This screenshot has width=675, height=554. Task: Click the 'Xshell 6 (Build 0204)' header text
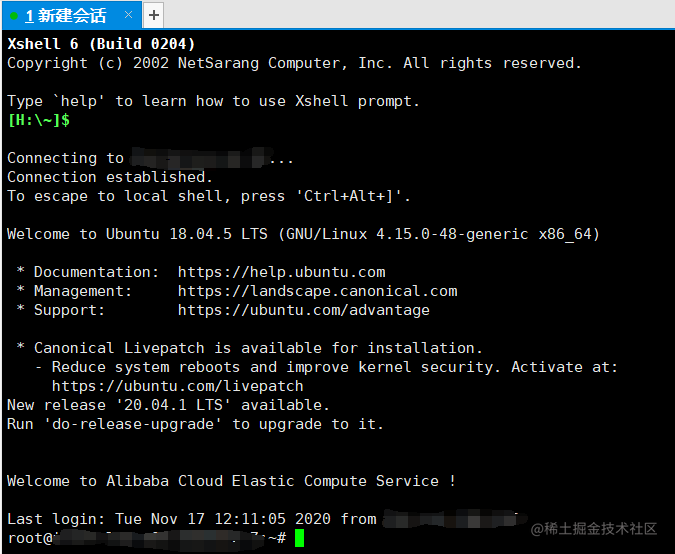click(100, 44)
